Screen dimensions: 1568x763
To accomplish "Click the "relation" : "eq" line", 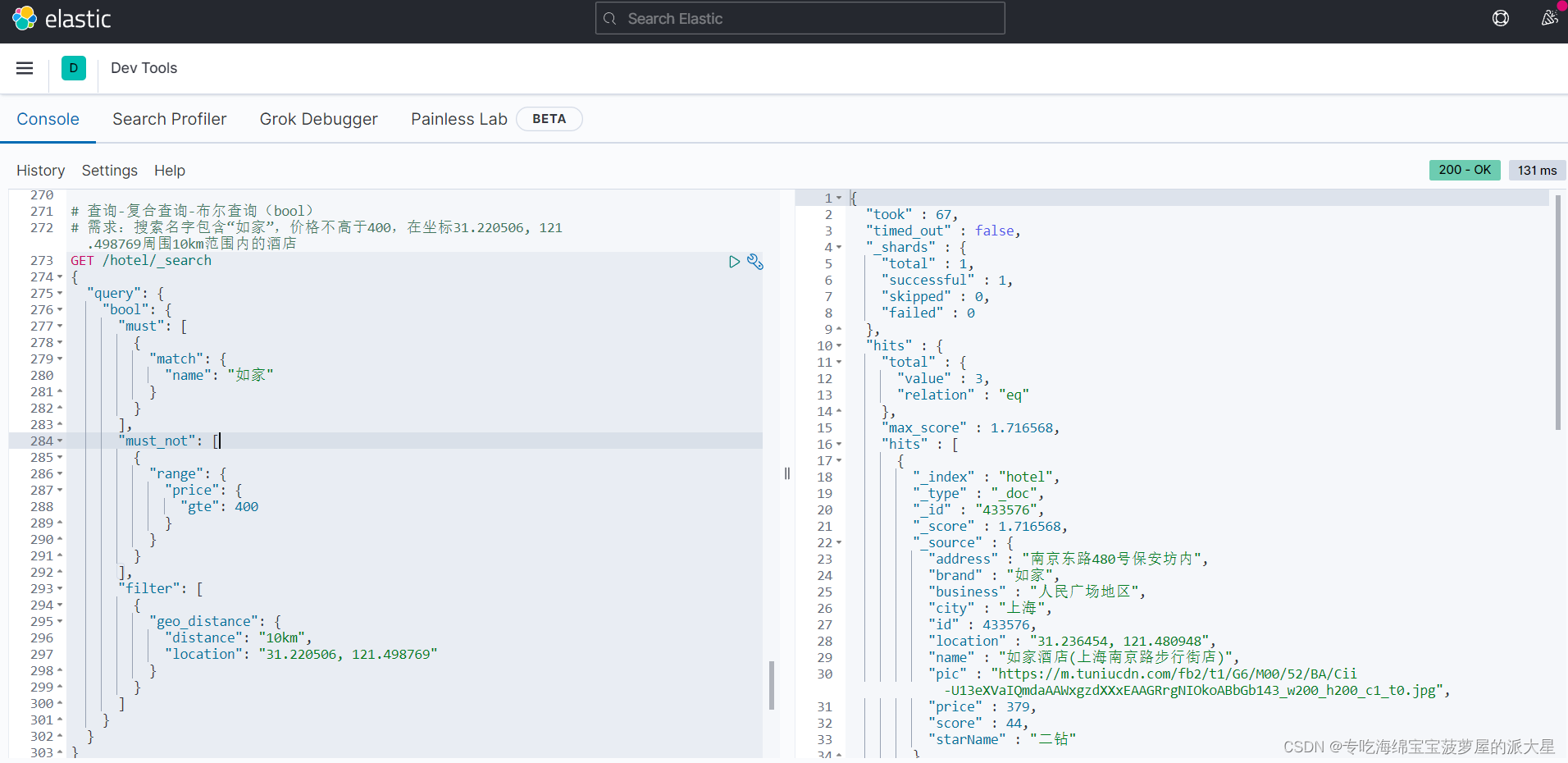I will click(963, 395).
